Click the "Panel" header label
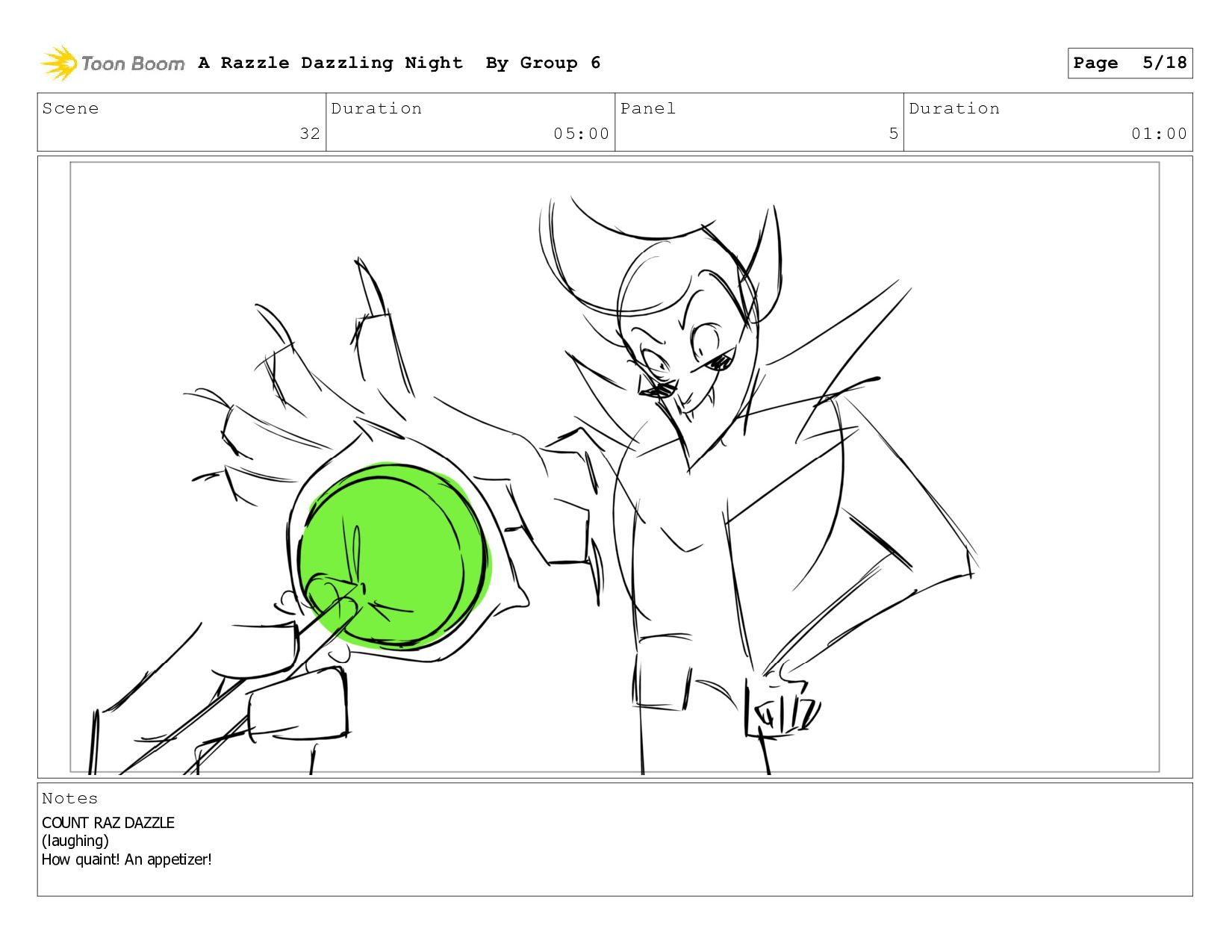This screenshot has height=952, width=1232. click(648, 108)
